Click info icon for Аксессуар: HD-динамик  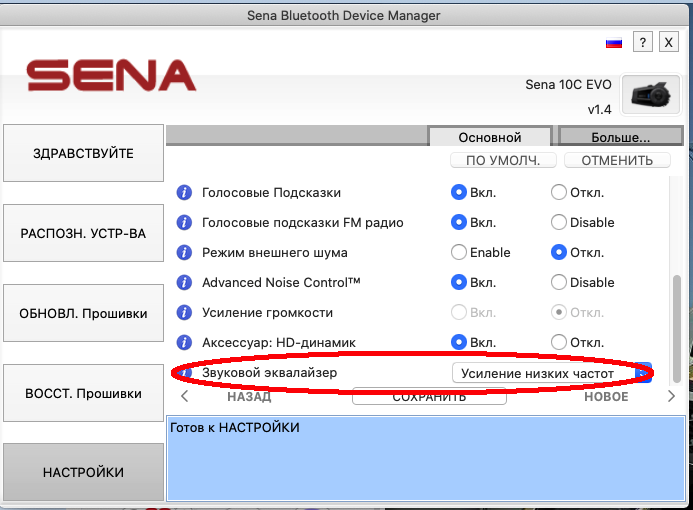click(184, 342)
